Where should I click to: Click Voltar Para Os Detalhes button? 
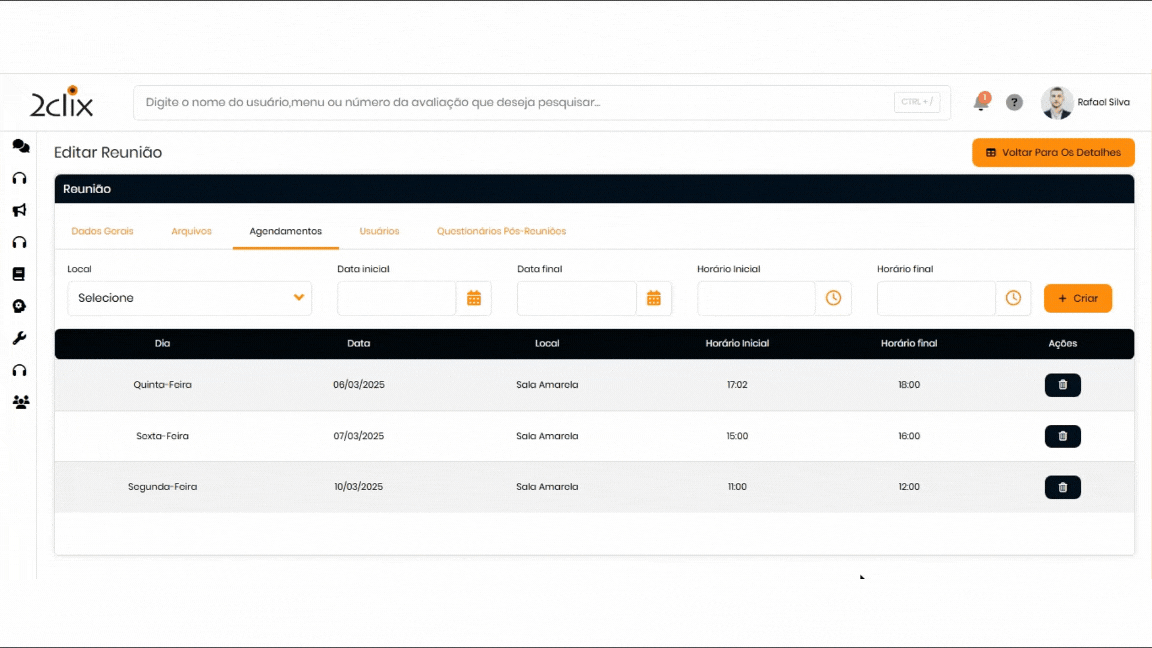point(1053,153)
